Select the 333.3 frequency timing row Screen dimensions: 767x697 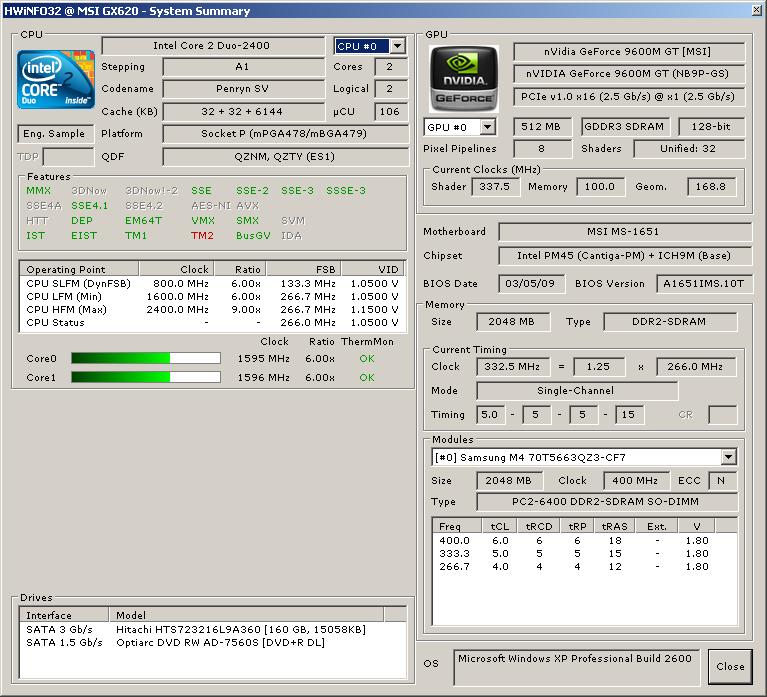[585, 554]
